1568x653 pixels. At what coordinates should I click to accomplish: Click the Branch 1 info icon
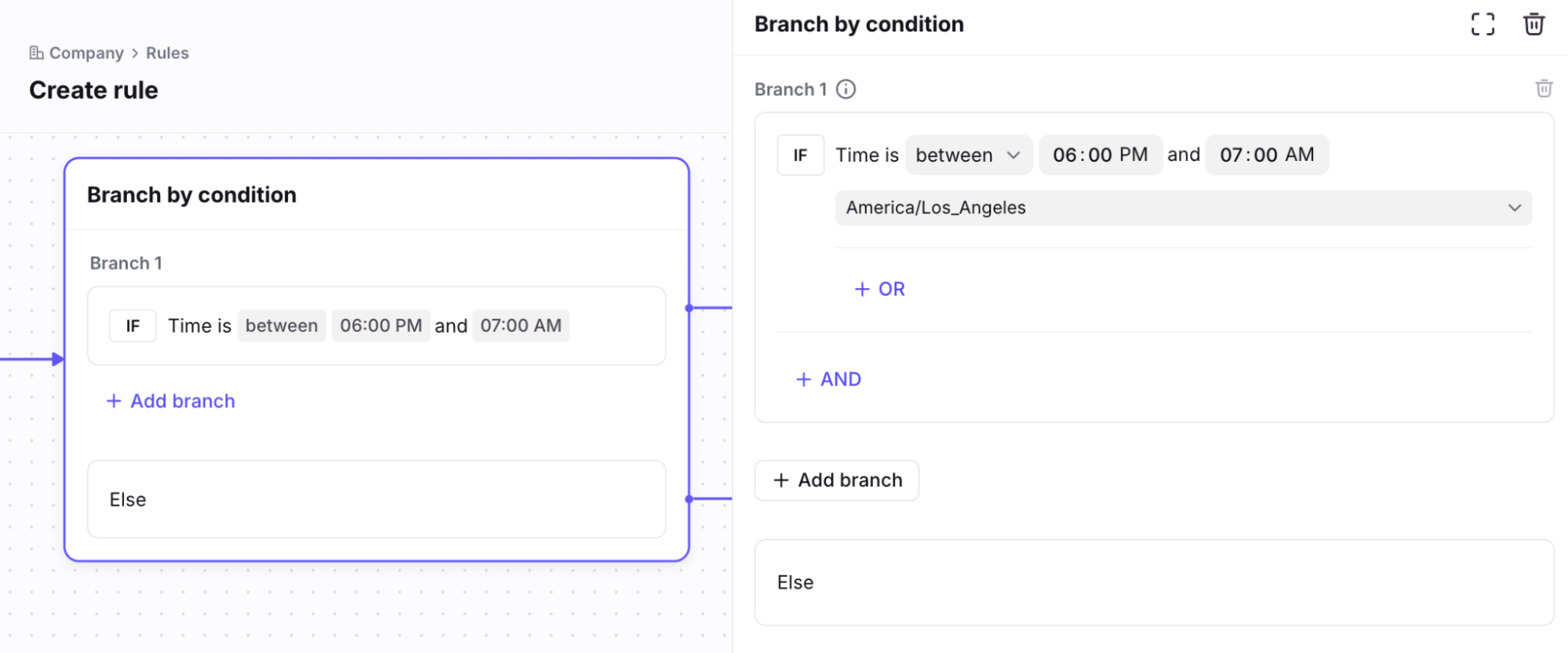(x=846, y=89)
